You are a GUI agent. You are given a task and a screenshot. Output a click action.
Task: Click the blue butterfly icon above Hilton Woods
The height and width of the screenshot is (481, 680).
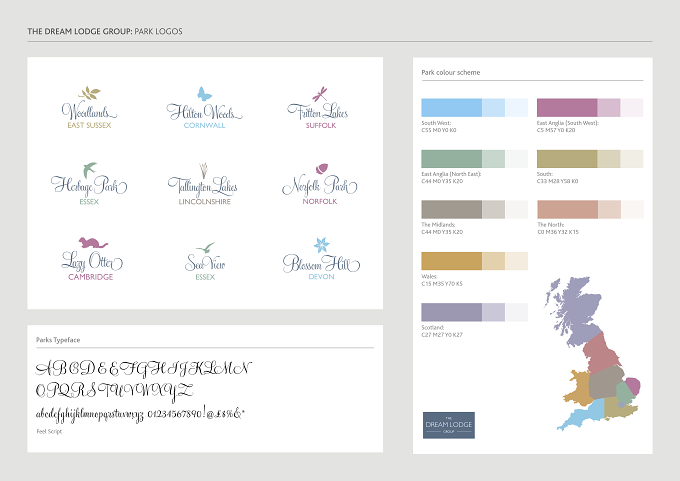204,94
